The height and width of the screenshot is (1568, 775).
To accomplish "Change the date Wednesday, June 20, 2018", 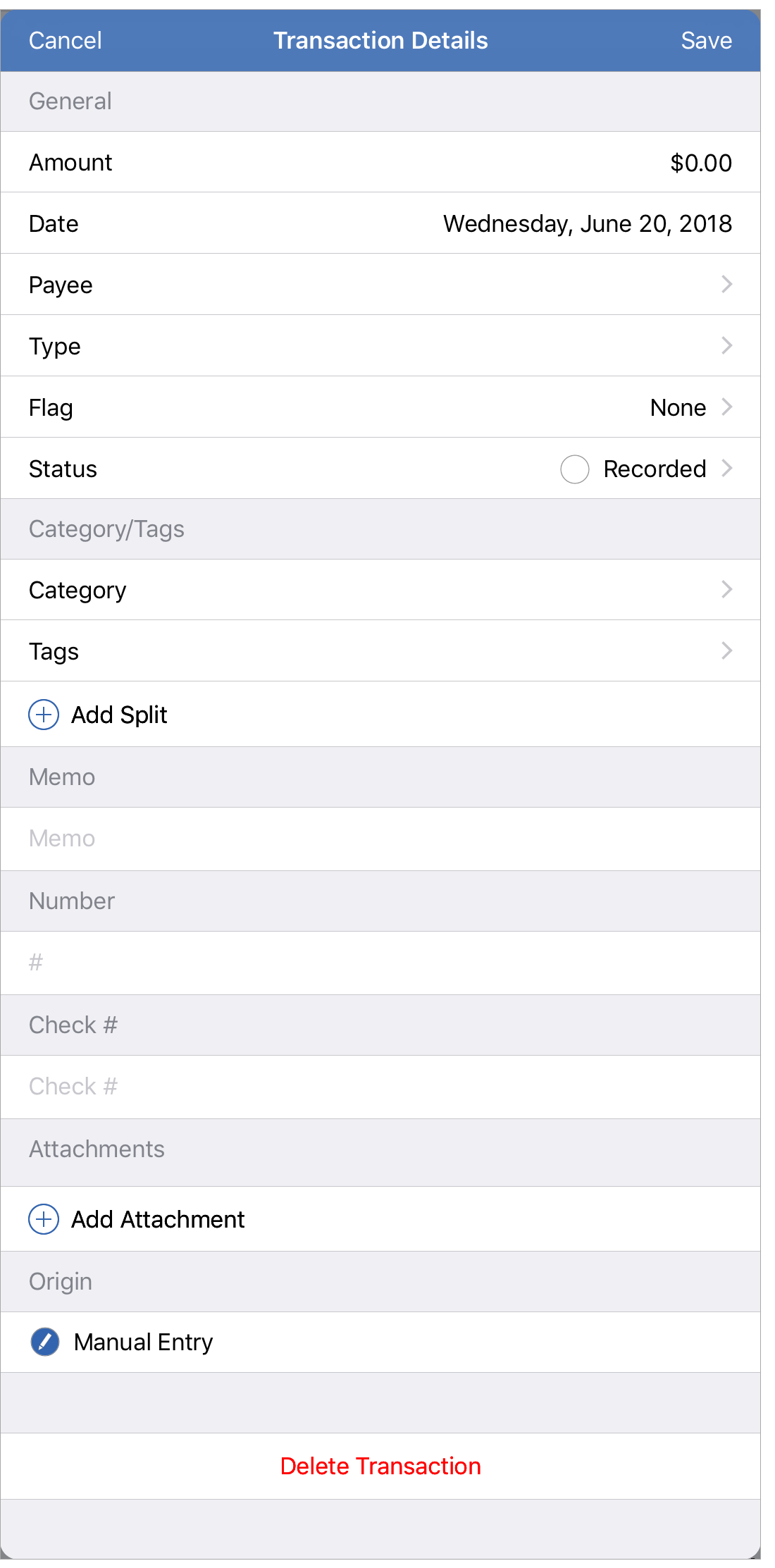I will coord(587,224).
